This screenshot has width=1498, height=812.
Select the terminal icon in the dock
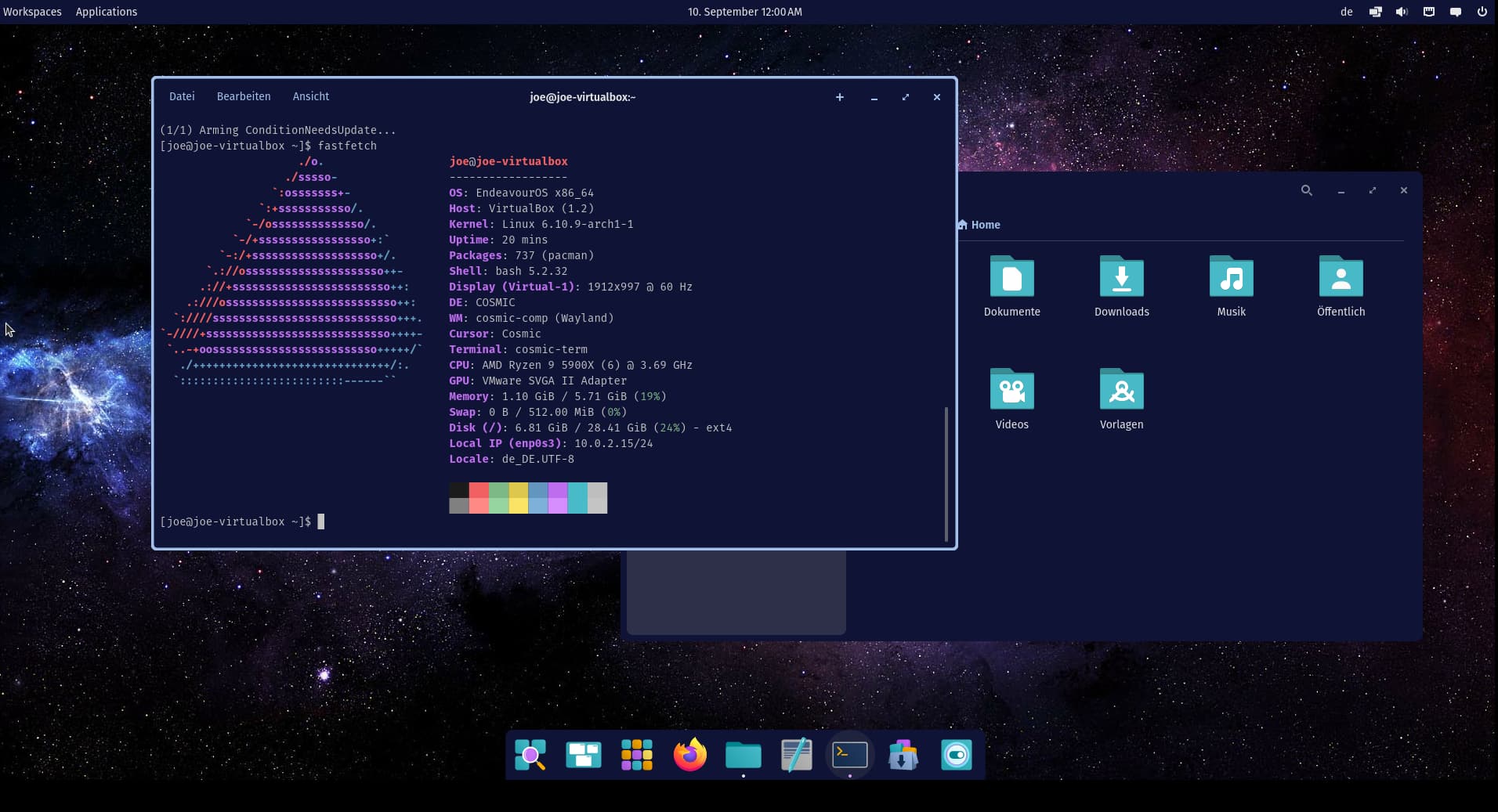click(x=850, y=755)
